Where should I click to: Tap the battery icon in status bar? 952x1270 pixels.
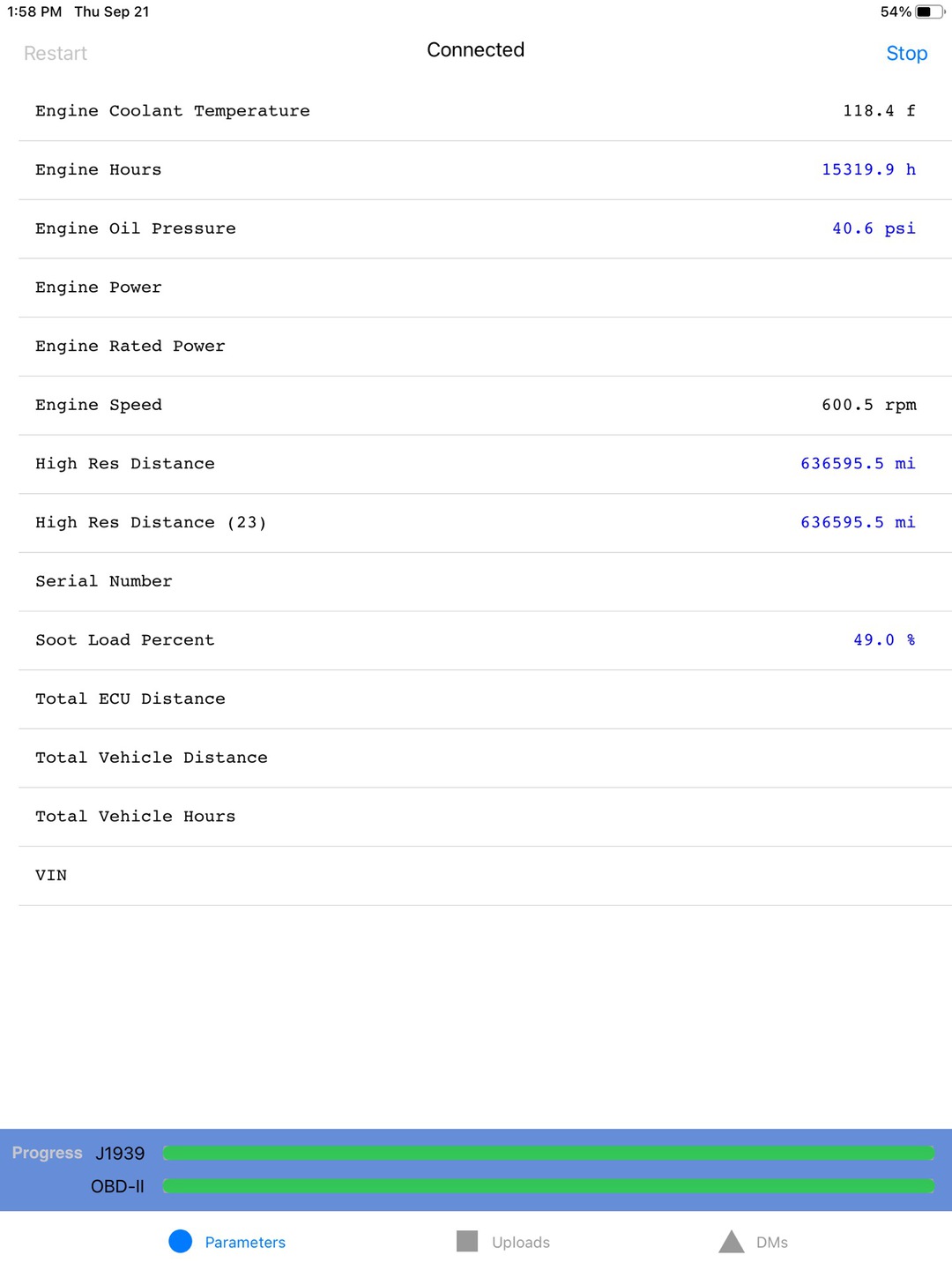click(x=928, y=11)
